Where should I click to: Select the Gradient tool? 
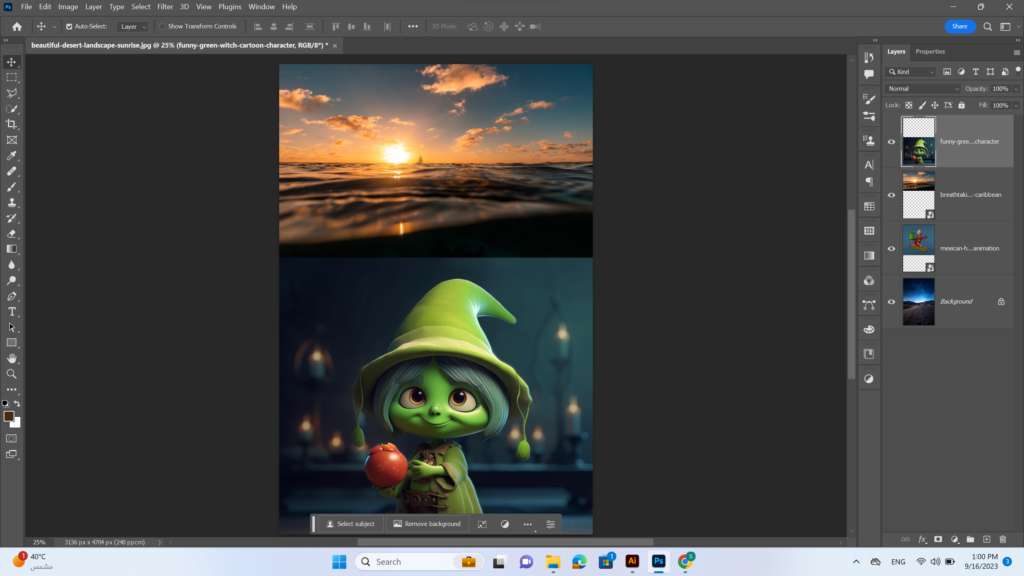click(x=12, y=249)
